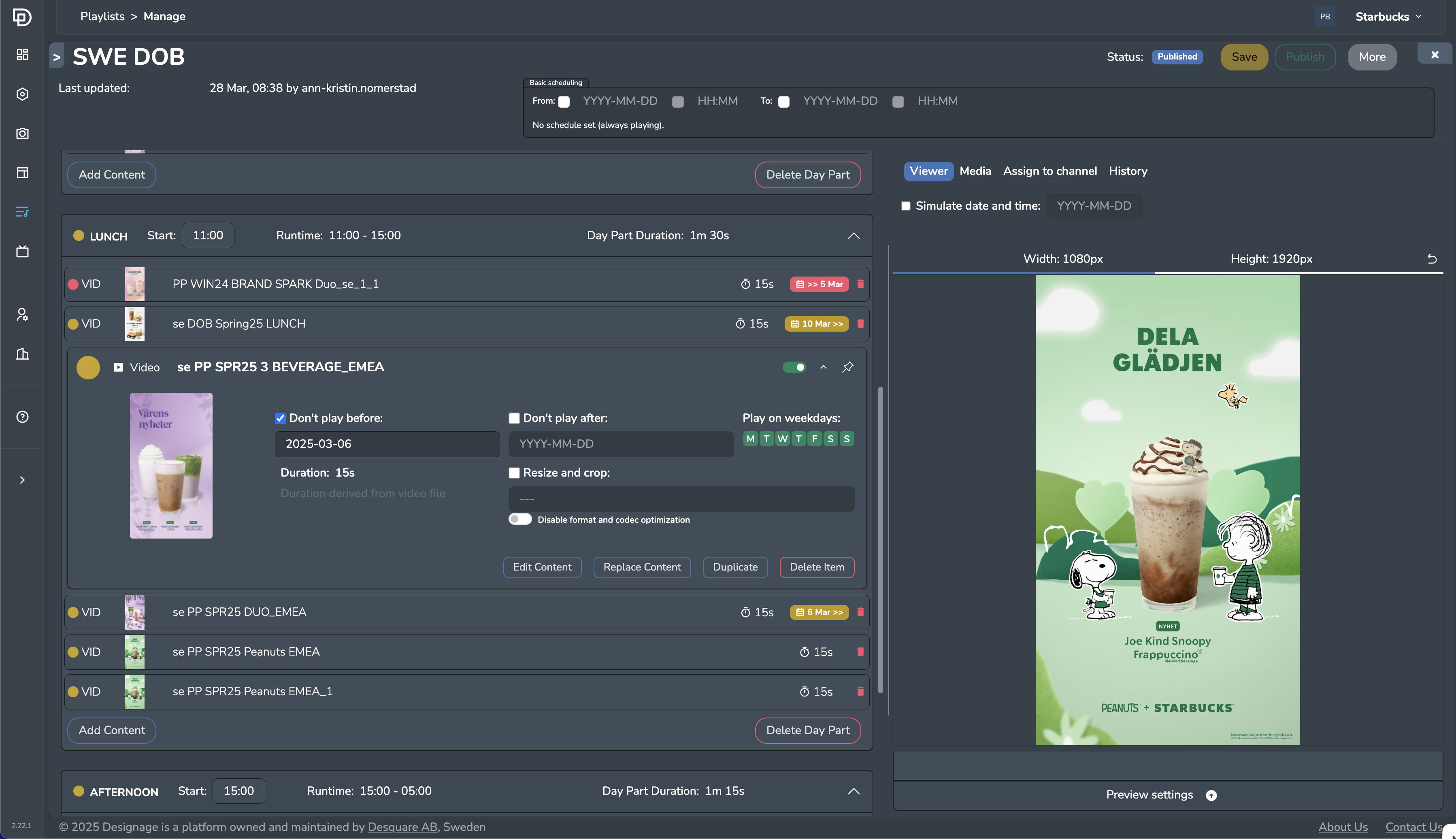Switch to the Assign to channel tab
Screen dimensions: 1456x839
tap(1050, 171)
